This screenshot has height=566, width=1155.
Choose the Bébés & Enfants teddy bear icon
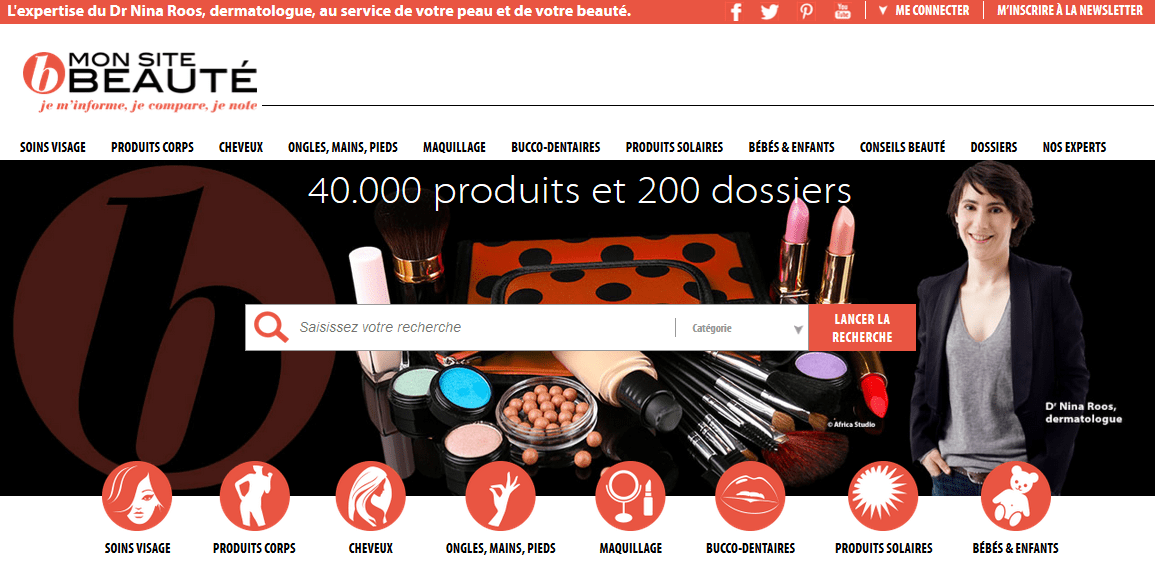[1016, 496]
